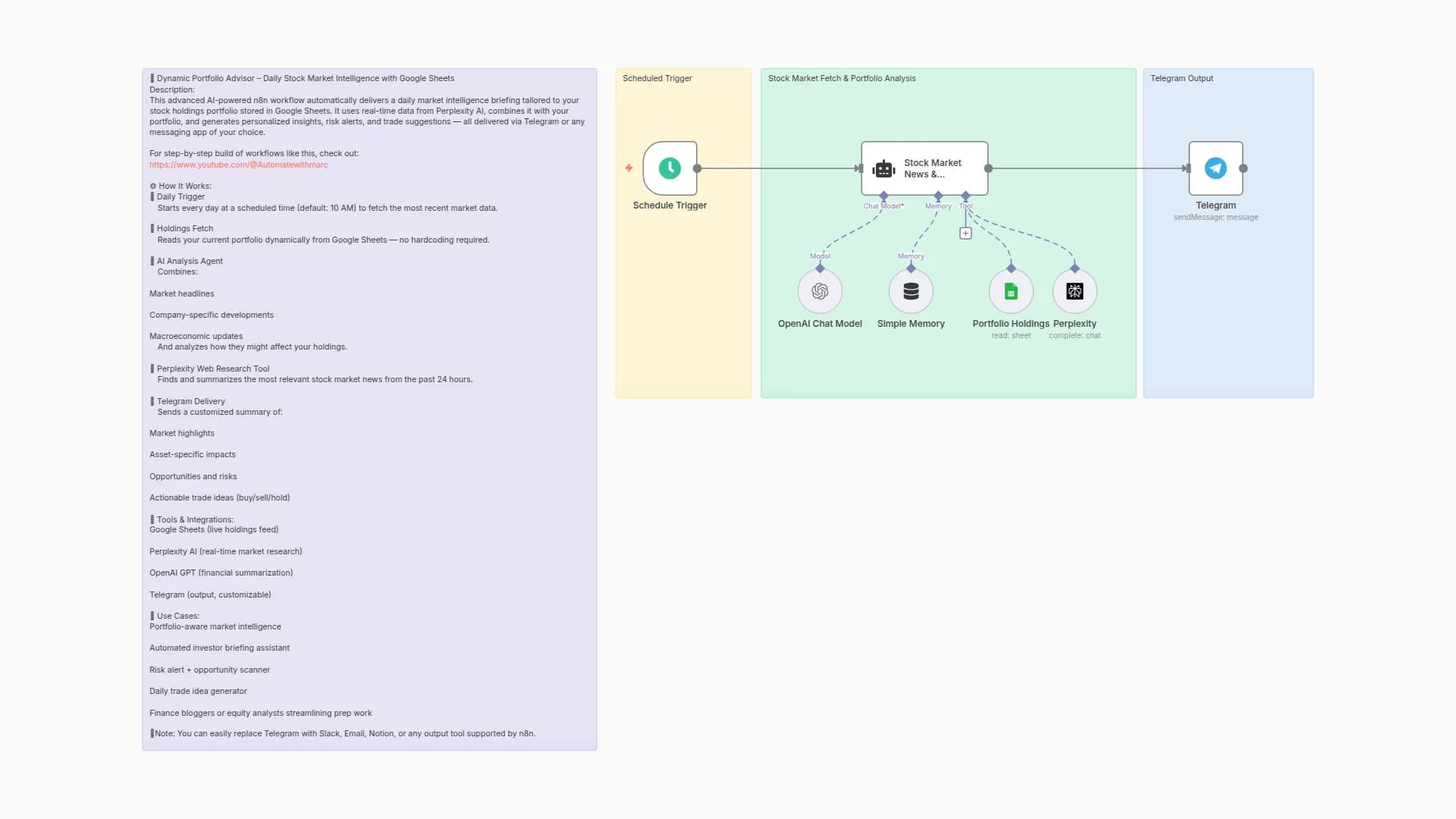Select the Simple Memory database icon
Image resolution: width=1456 pixels, height=819 pixels.
point(911,291)
